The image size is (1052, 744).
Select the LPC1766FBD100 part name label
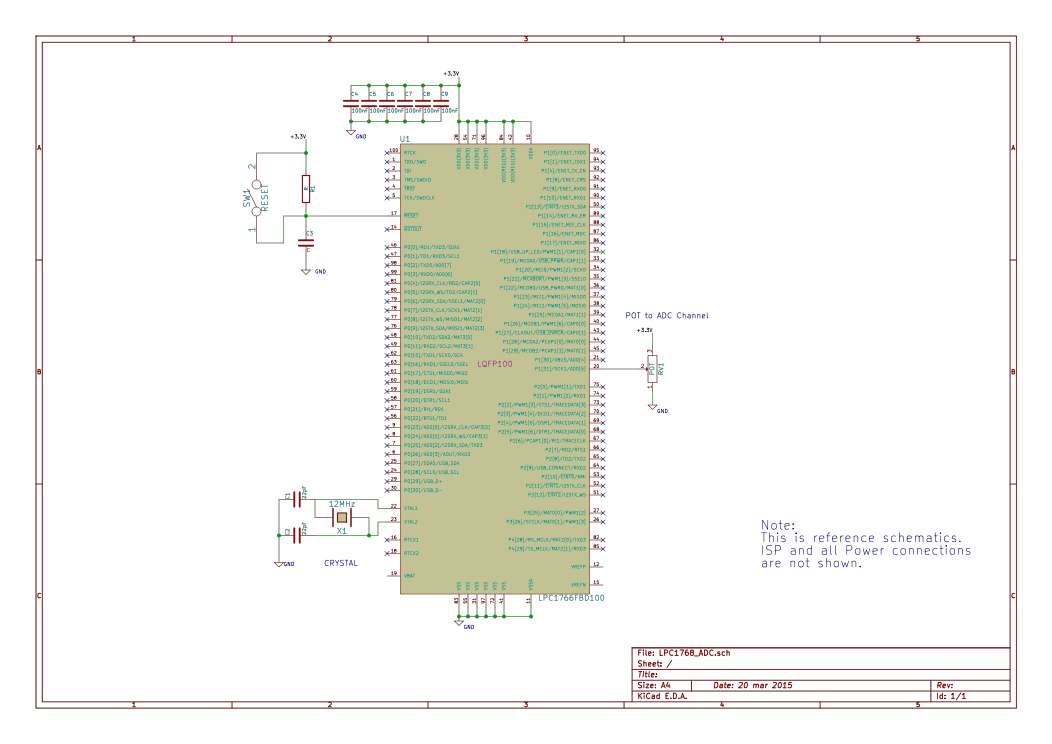coord(571,598)
